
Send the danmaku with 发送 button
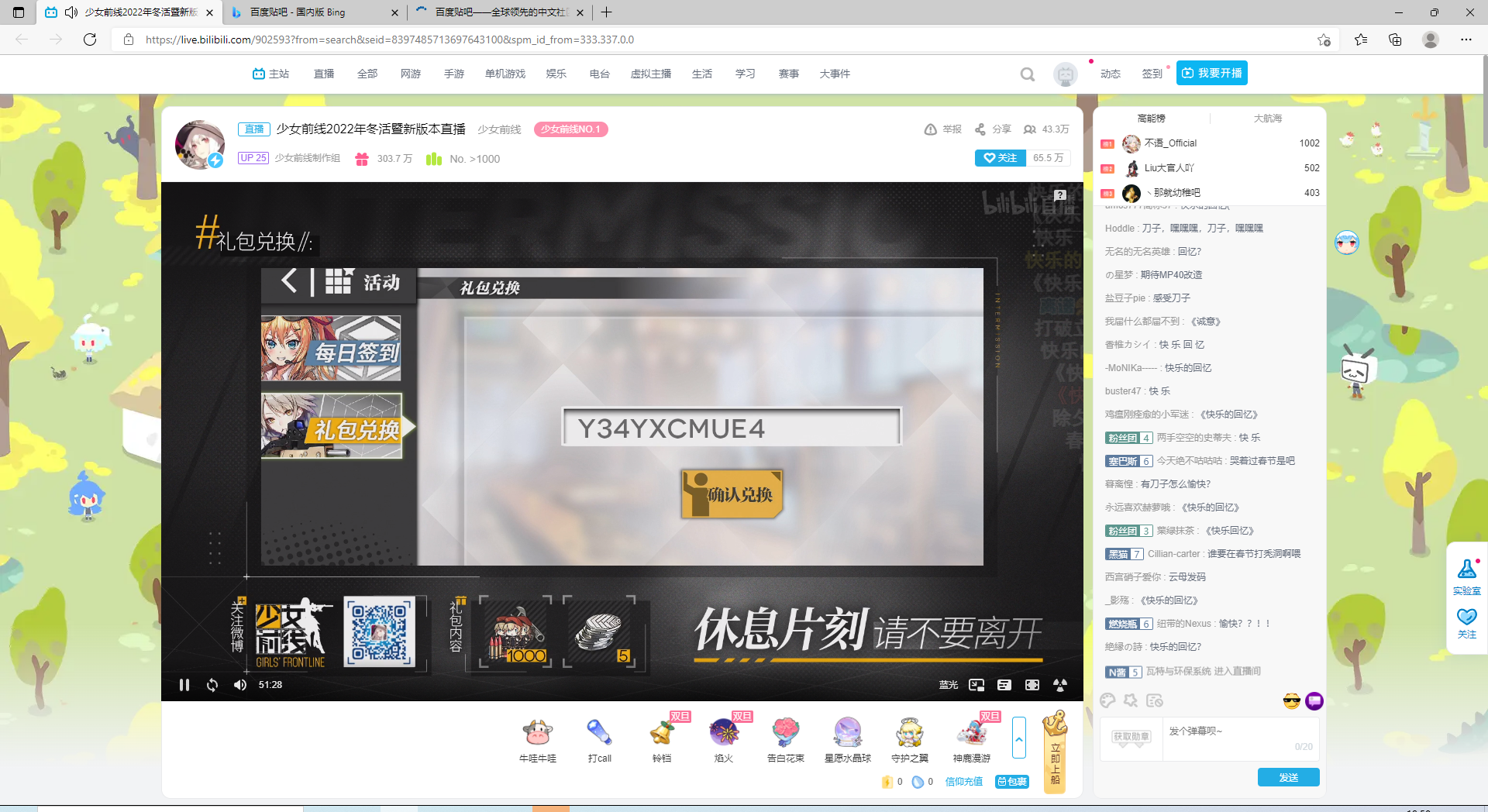pos(1288,777)
